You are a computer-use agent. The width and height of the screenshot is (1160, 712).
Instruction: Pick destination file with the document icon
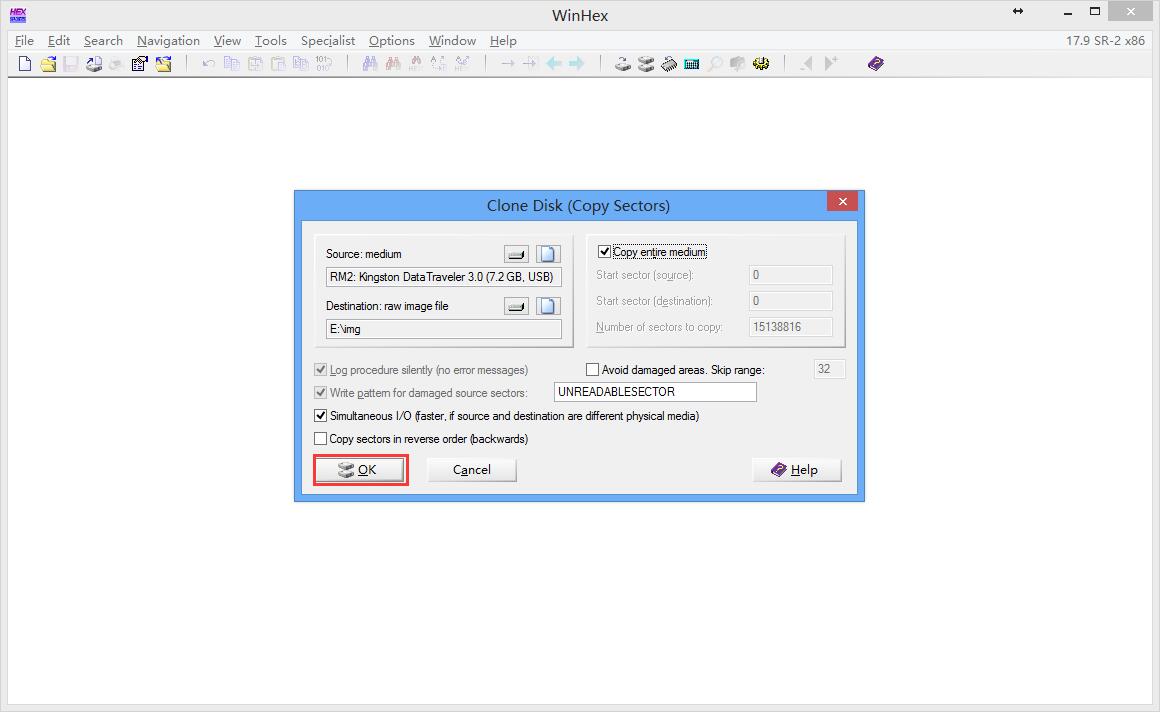pos(547,306)
